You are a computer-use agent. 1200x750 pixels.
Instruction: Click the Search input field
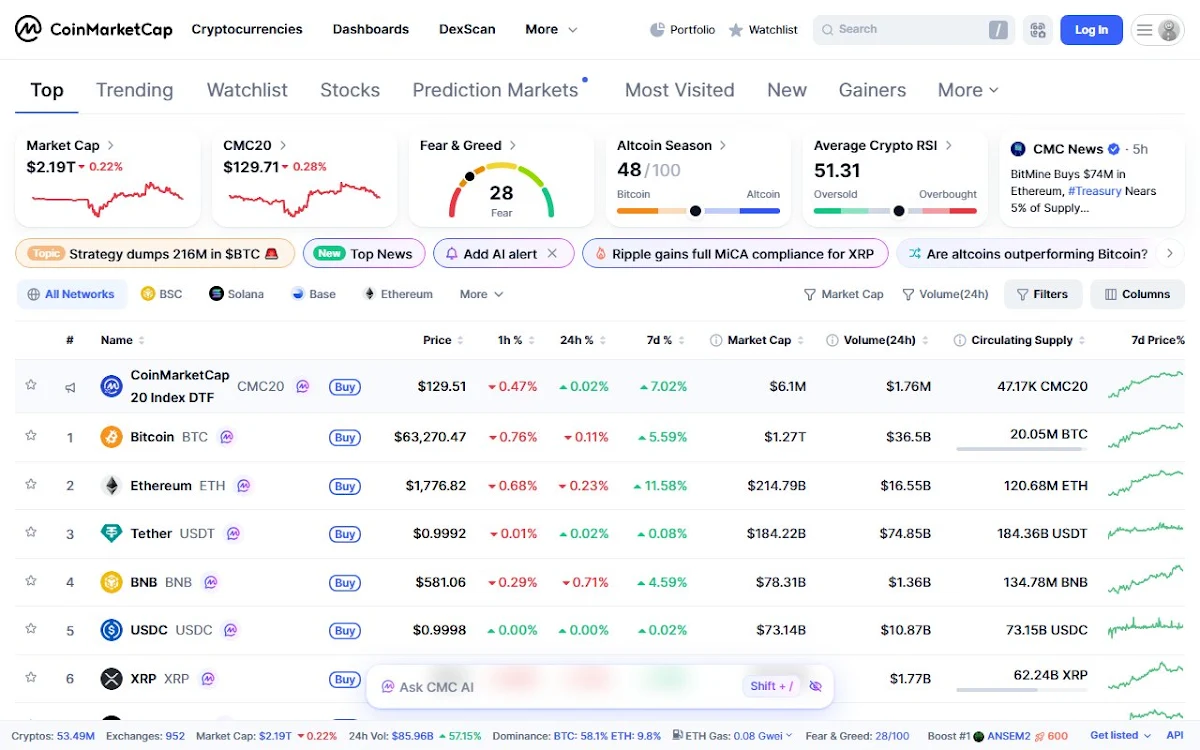tap(914, 30)
